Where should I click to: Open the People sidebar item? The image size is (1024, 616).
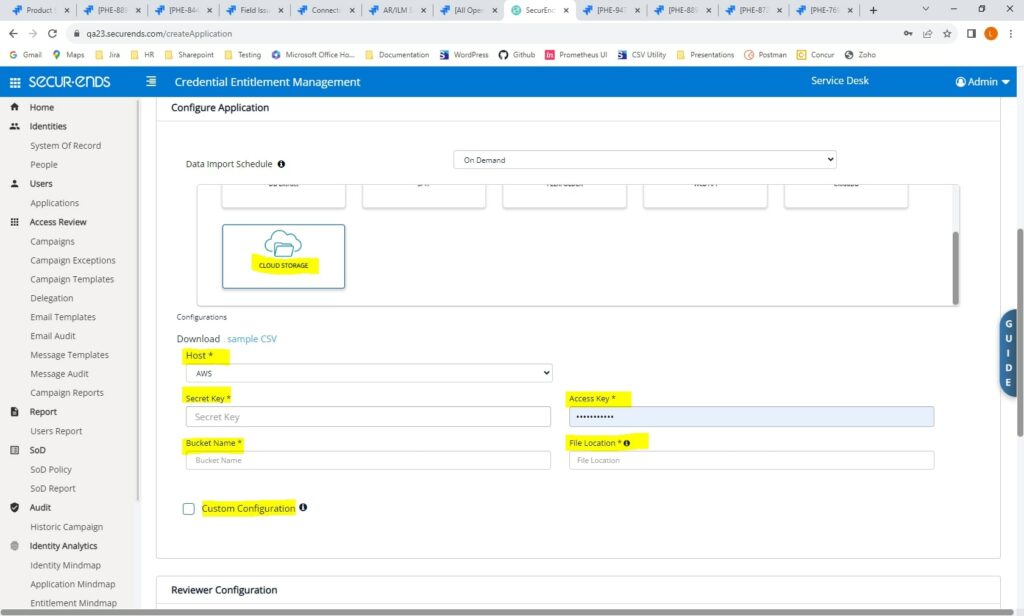tap(44, 165)
